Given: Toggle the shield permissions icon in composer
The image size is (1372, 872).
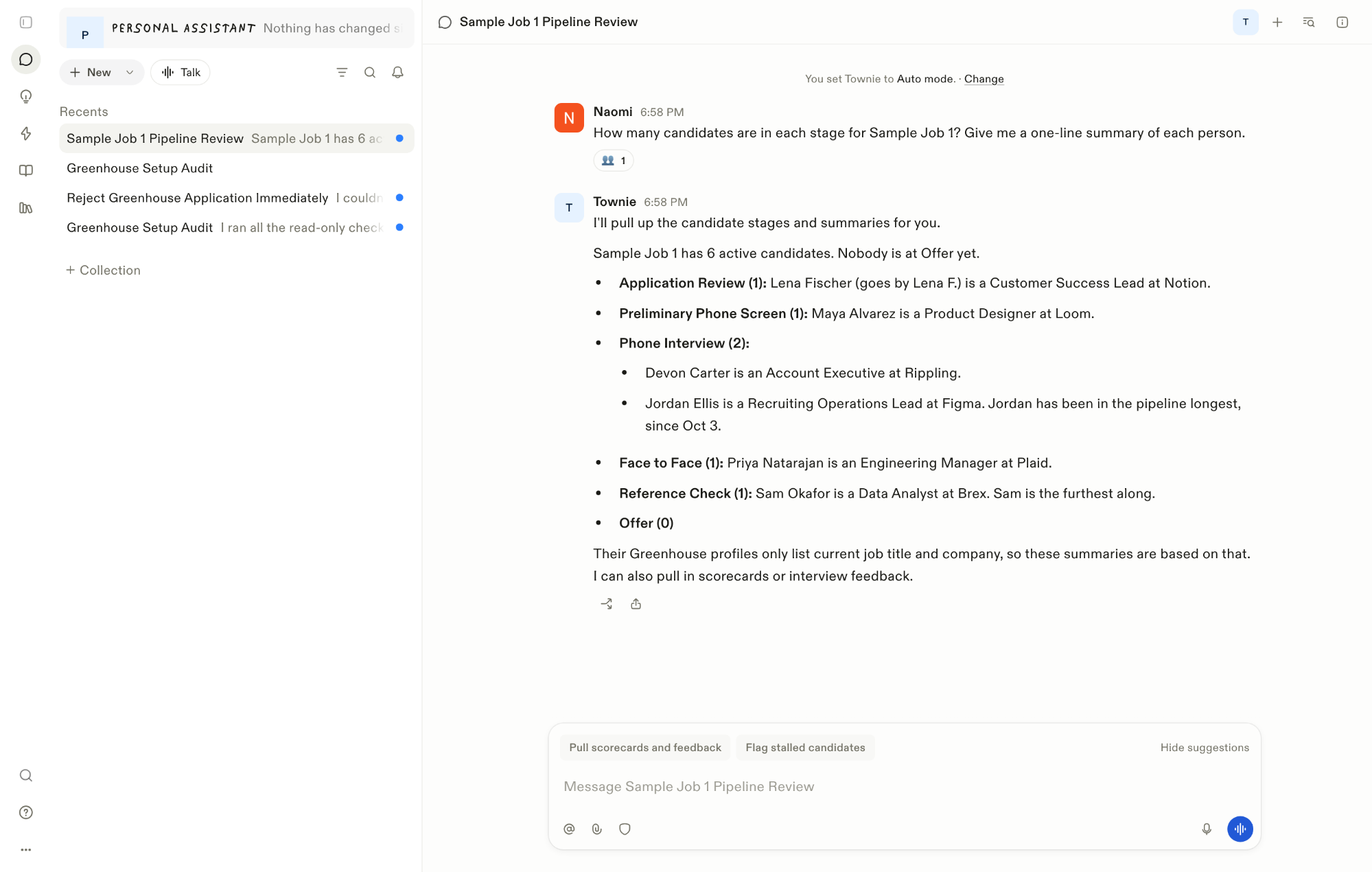Looking at the screenshot, I should (625, 829).
